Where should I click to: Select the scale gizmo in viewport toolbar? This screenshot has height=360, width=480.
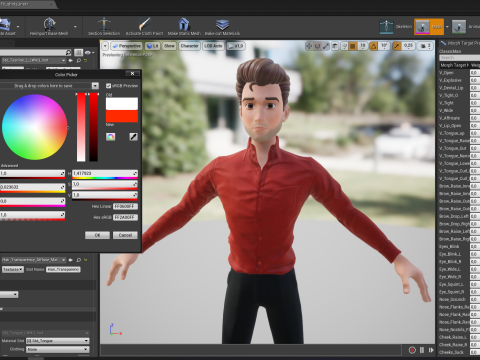point(326,46)
